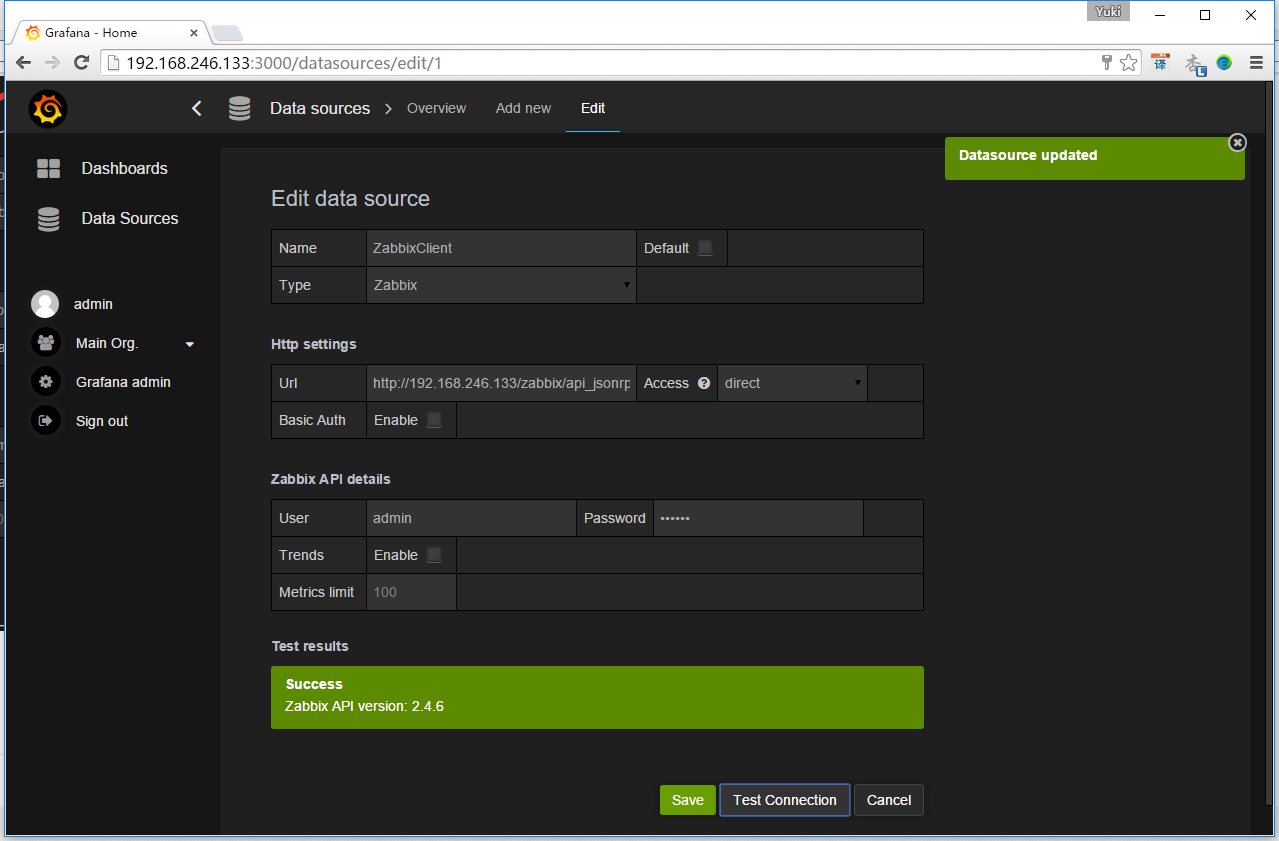Click the Save button
This screenshot has width=1279, height=841.
pos(688,800)
